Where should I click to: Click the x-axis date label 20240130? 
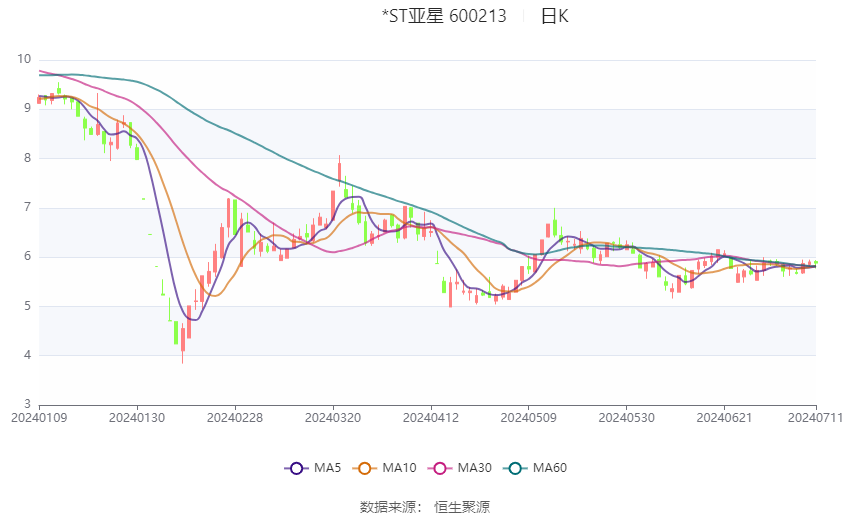click(137, 418)
